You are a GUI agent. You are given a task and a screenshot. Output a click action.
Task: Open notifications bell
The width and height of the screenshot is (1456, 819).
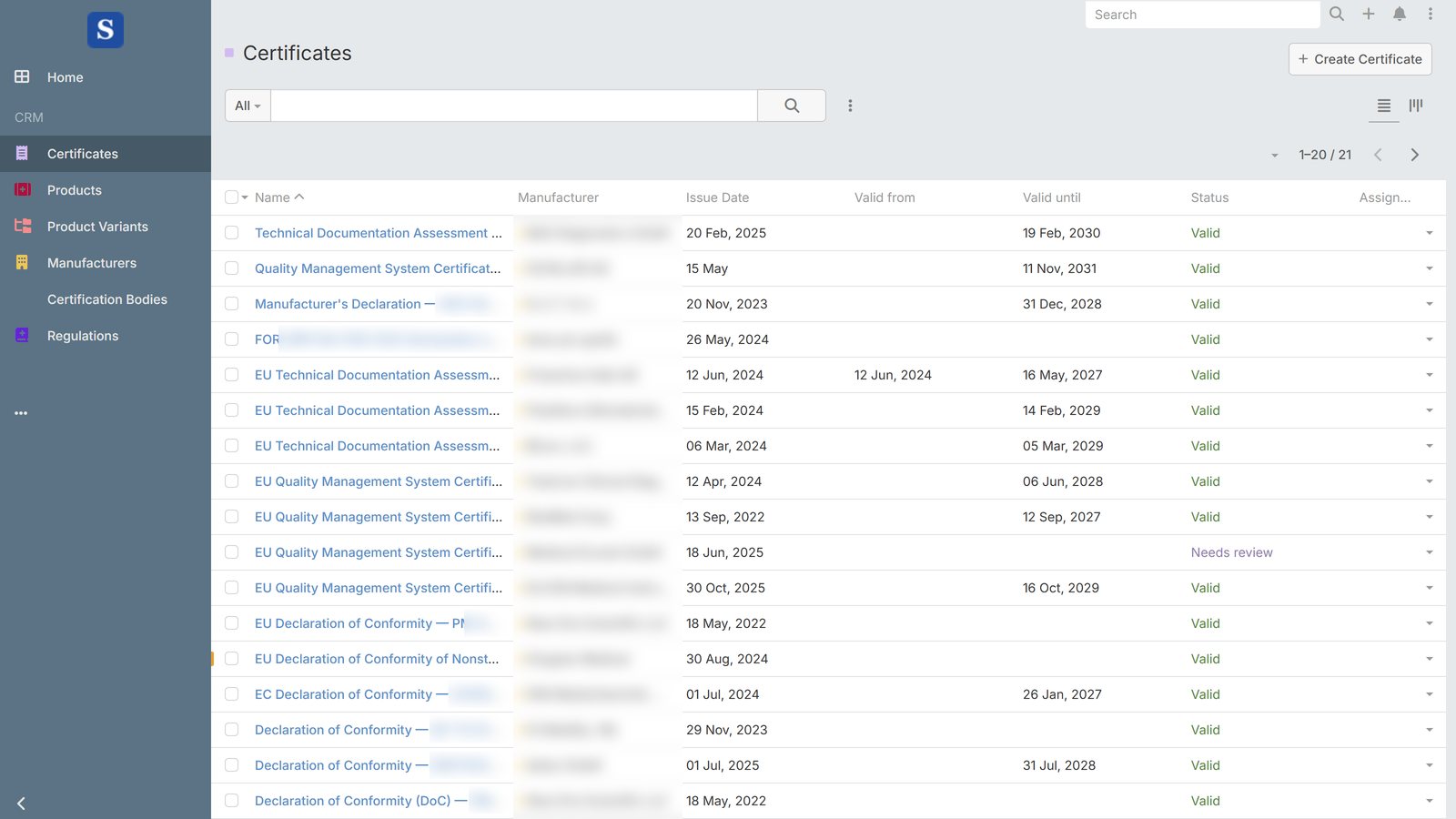click(1400, 14)
